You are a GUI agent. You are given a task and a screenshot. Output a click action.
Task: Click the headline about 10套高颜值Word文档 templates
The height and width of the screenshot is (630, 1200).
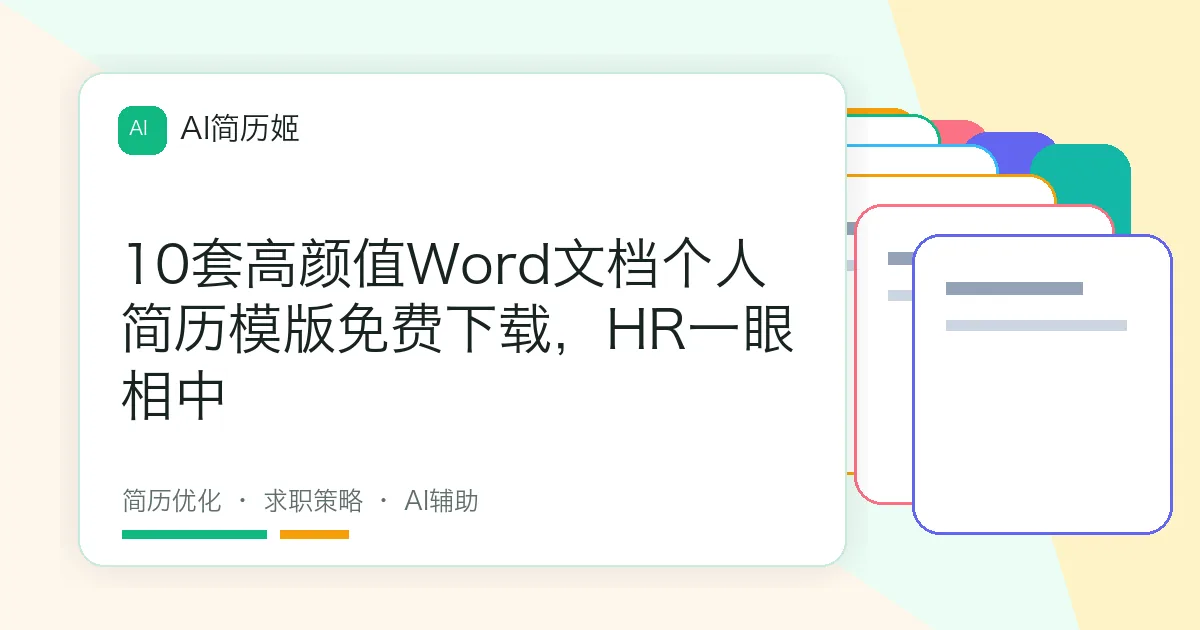click(x=457, y=330)
